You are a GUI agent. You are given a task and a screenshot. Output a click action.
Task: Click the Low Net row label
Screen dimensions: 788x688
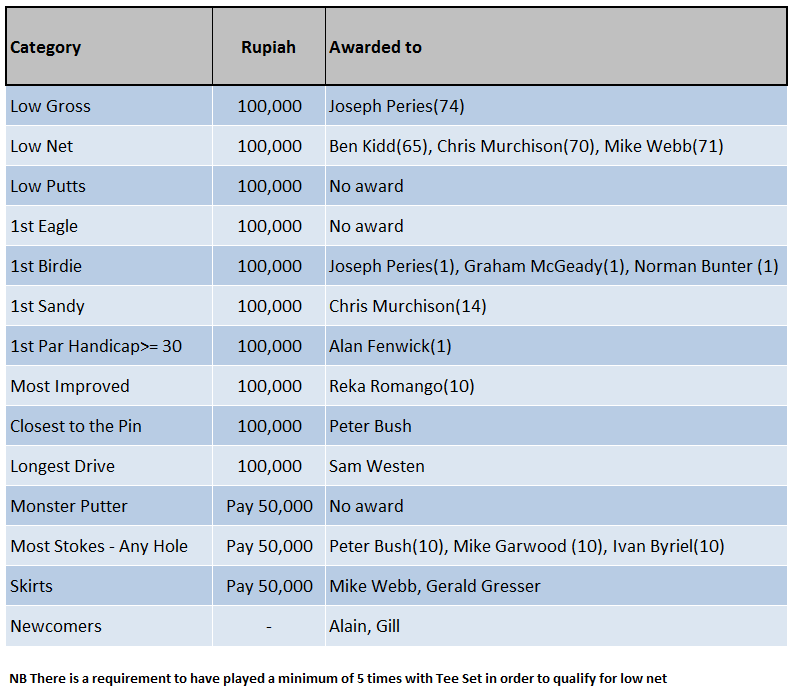42,146
